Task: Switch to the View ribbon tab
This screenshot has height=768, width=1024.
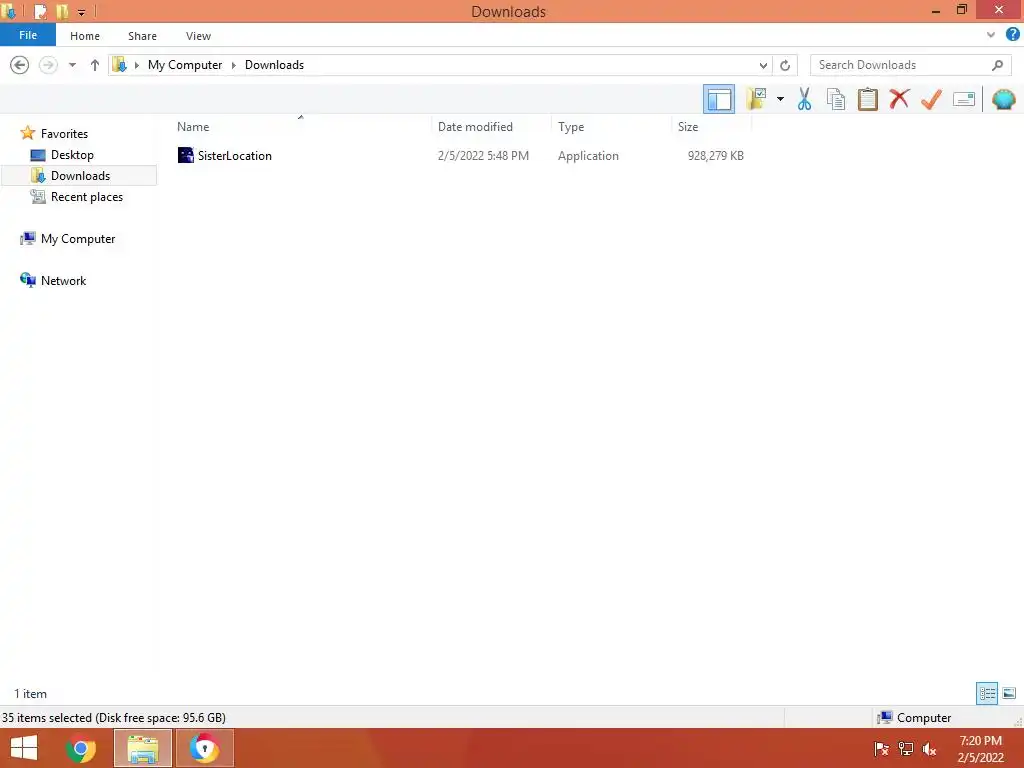Action: click(x=199, y=36)
